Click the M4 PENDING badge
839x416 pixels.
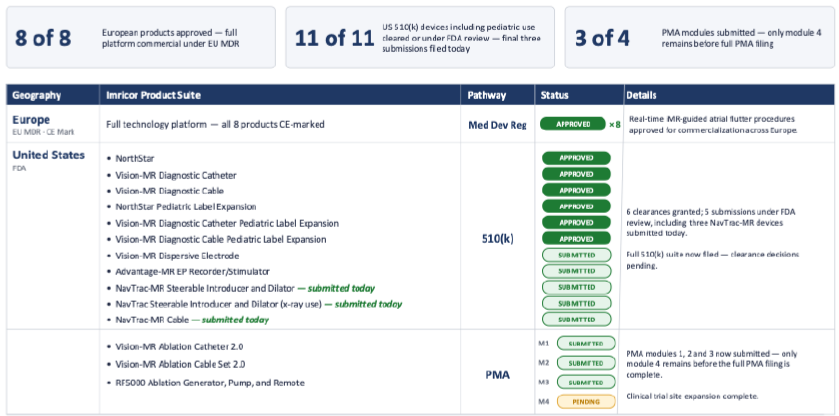(x=586, y=401)
